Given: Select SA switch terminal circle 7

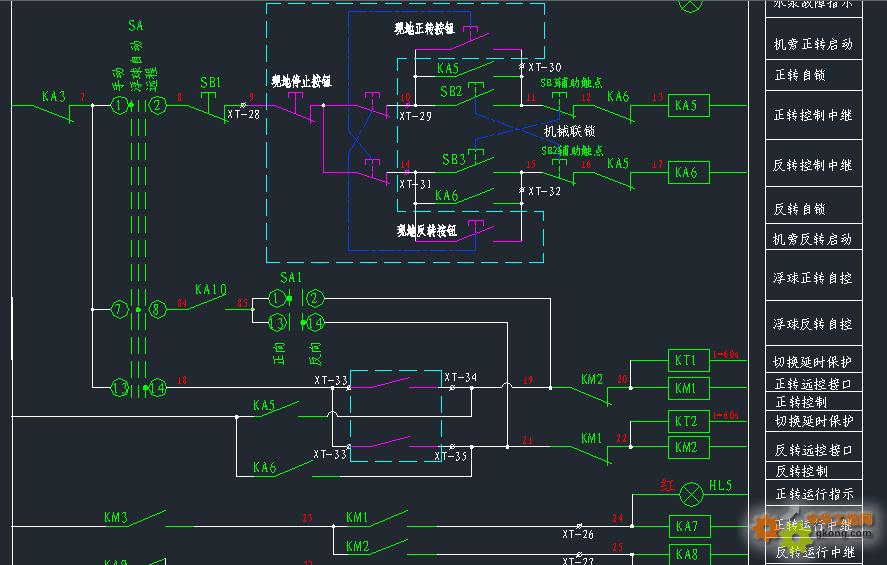Looking at the screenshot, I should [119, 309].
